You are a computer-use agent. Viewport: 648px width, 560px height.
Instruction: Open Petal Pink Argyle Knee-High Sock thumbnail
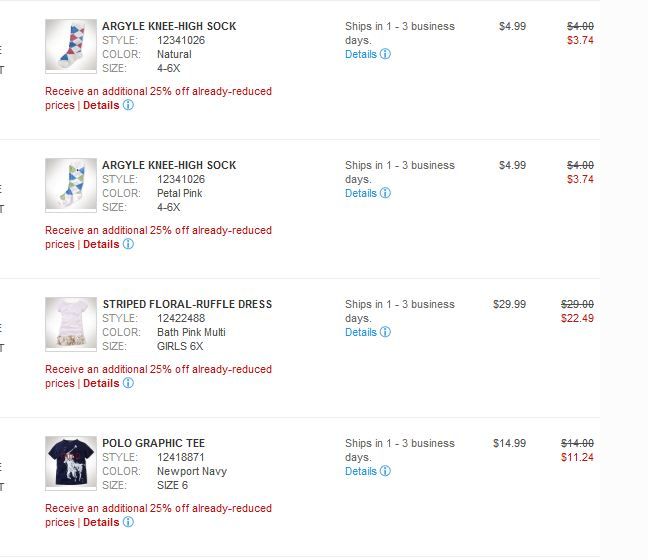click(71, 185)
